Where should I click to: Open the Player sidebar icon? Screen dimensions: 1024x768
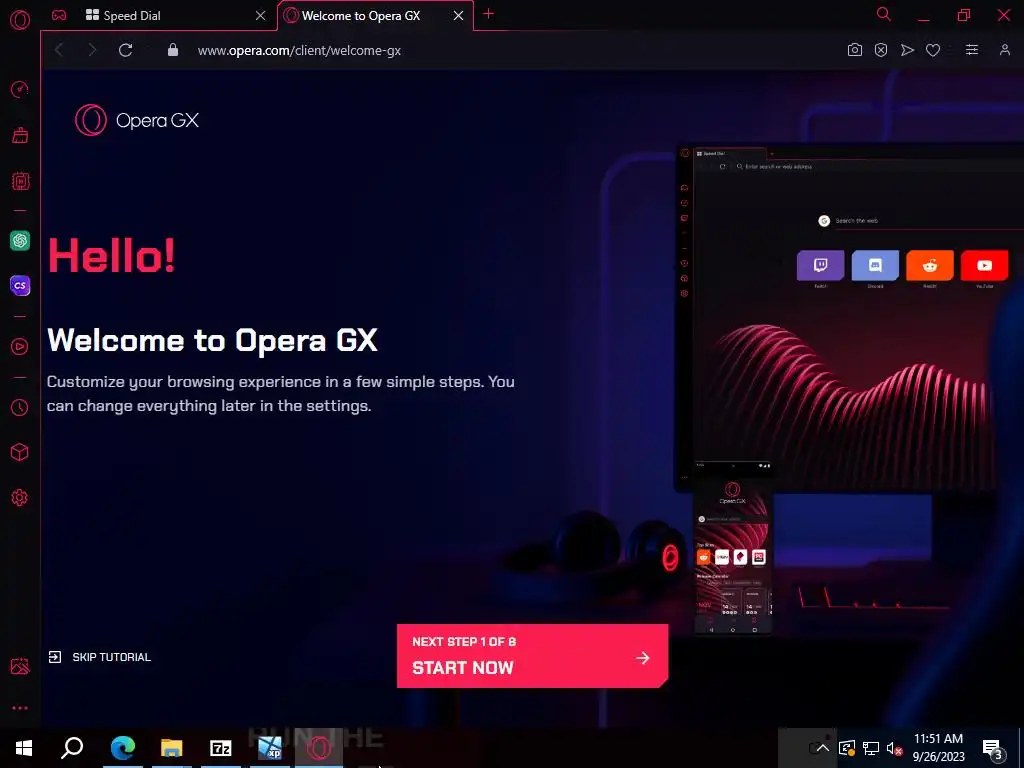20,346
